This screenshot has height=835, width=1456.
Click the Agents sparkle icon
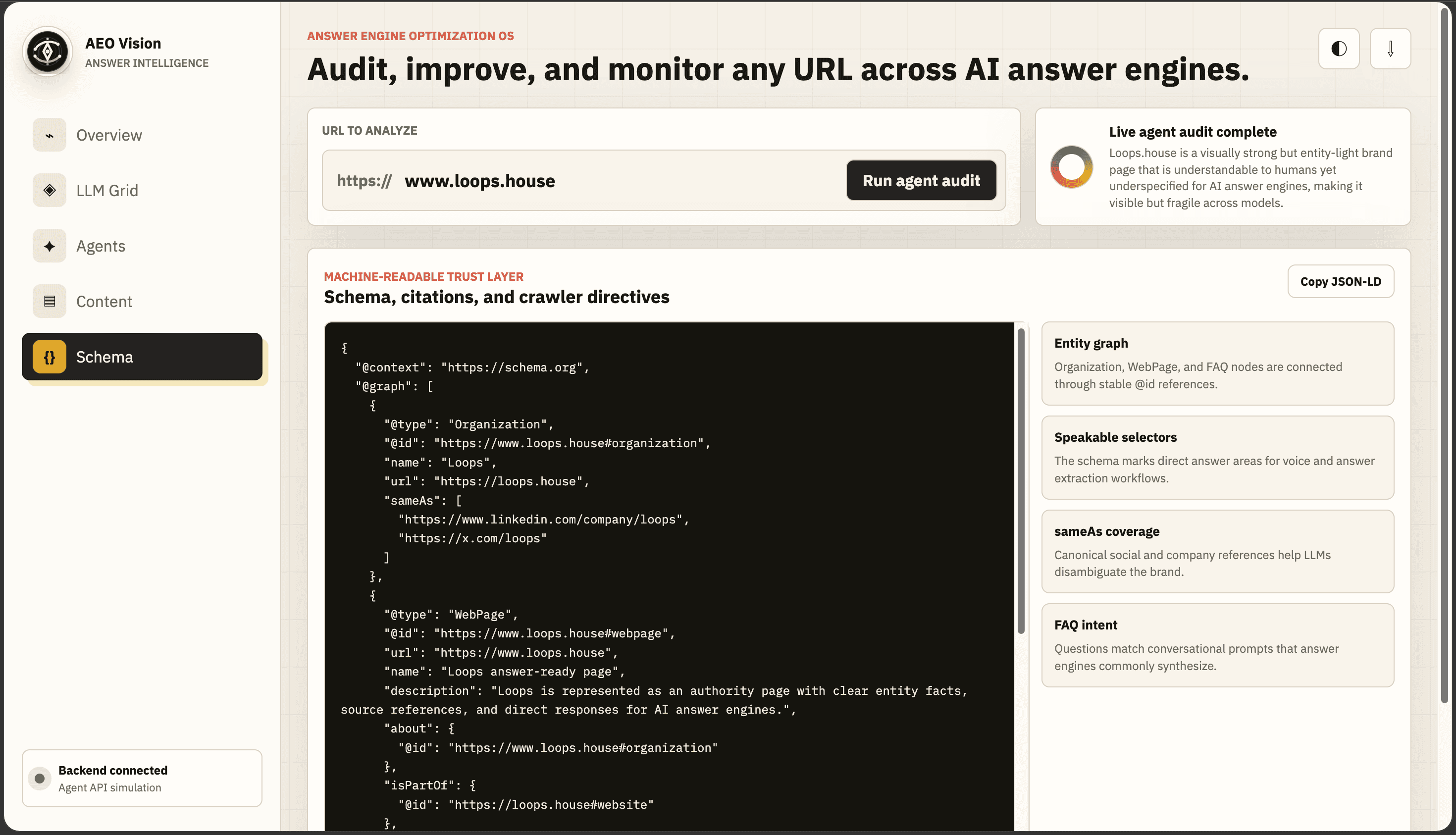point(50,246)
